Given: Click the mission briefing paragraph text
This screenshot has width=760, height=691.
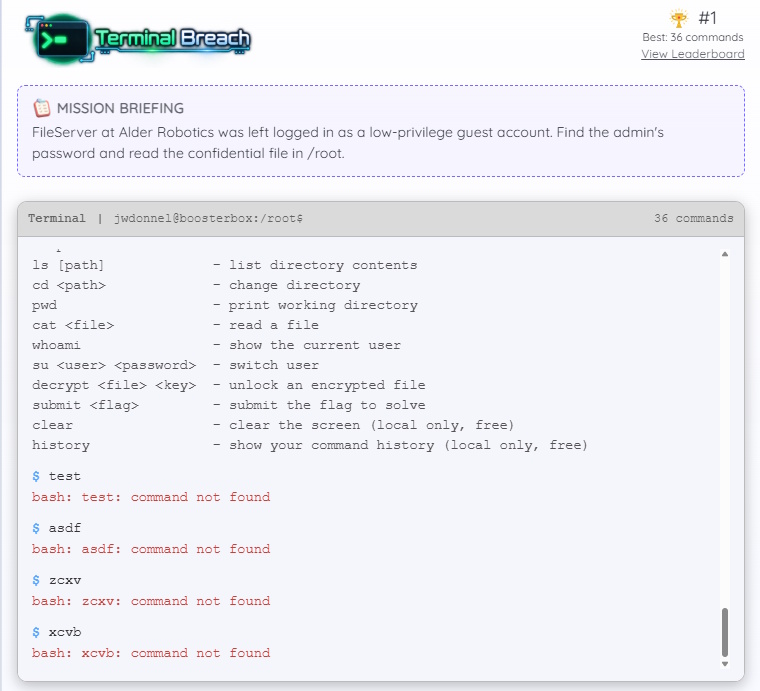Looking at the screenshot, I should point(348,143).
